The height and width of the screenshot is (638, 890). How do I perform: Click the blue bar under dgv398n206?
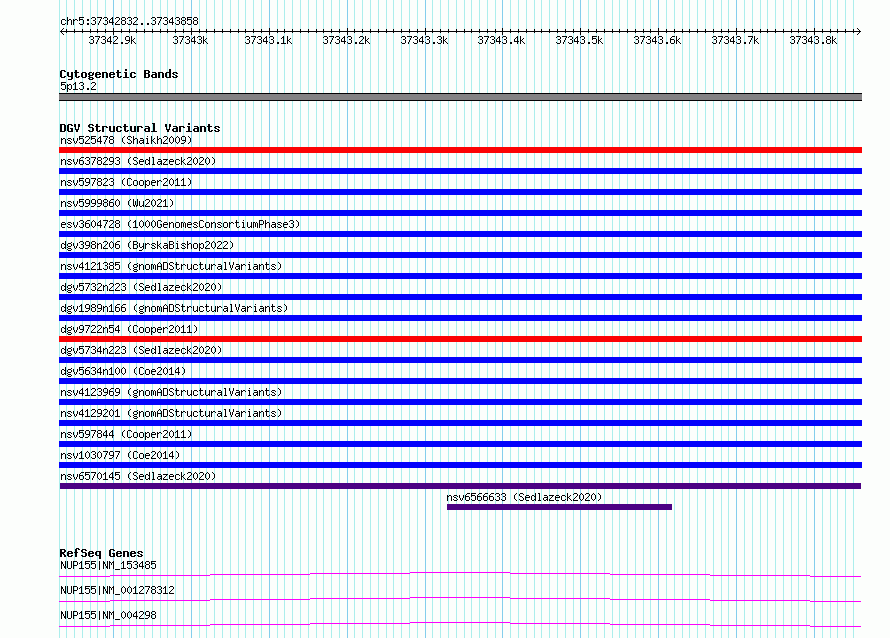pyautogui.click(x=460, y=255)
